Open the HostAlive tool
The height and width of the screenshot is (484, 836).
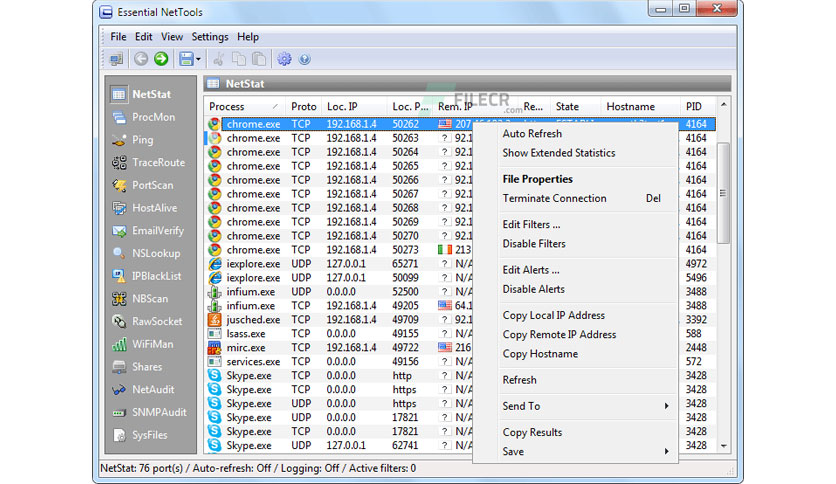tap(144, 208)
